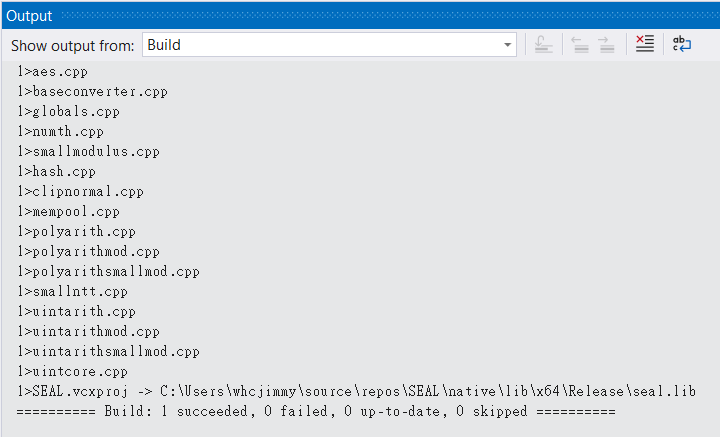Clear all output text

click(645, 45)
